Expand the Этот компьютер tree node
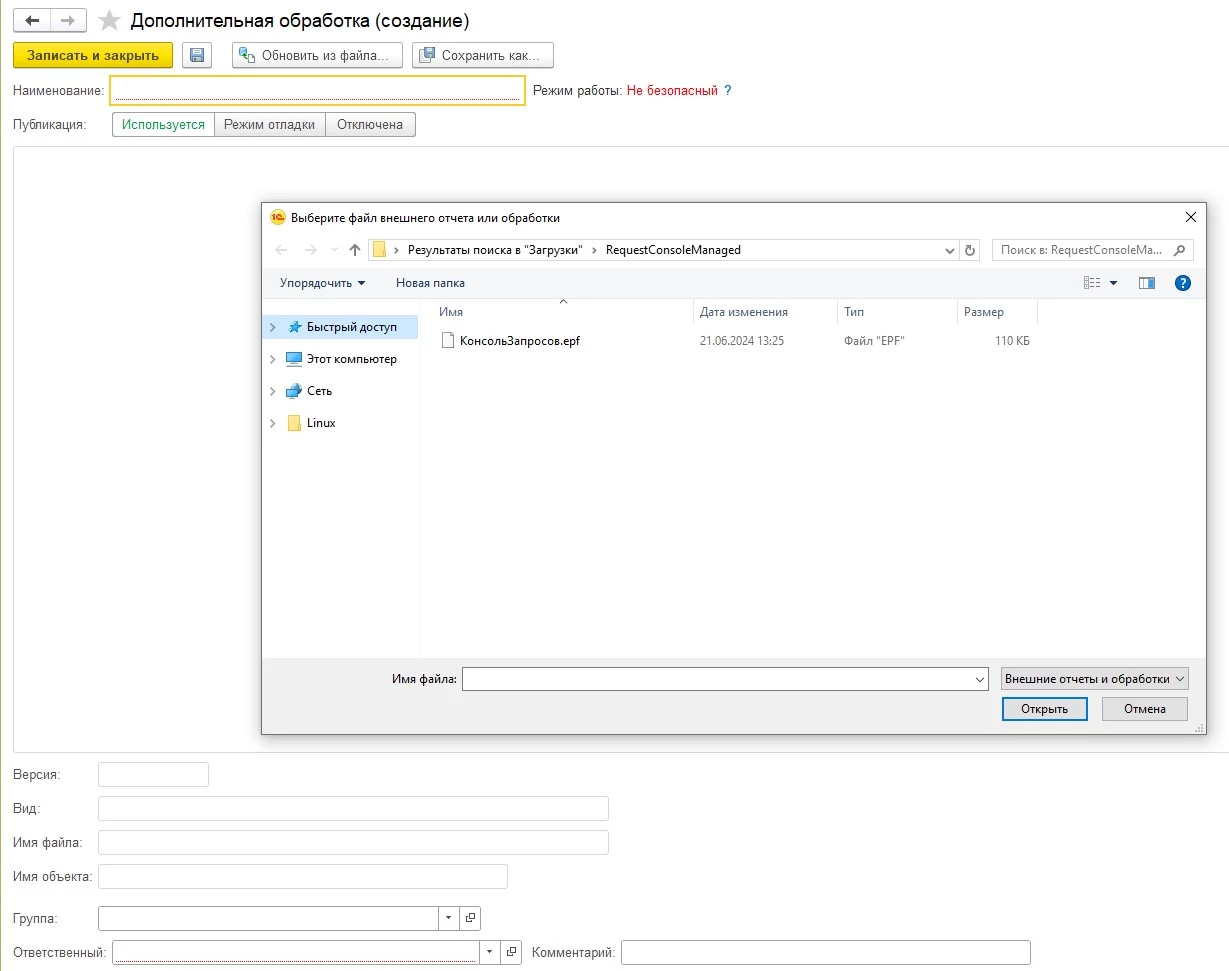This screenshot has width=1229, height=971. pyautogui.click(x=272, y=359)
